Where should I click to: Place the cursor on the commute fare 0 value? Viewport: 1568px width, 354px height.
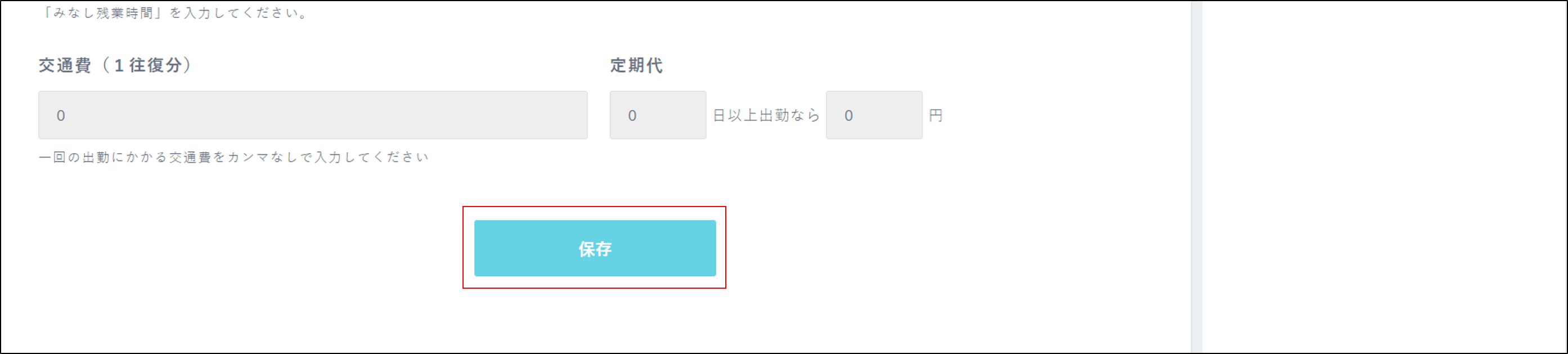point(61,116)
